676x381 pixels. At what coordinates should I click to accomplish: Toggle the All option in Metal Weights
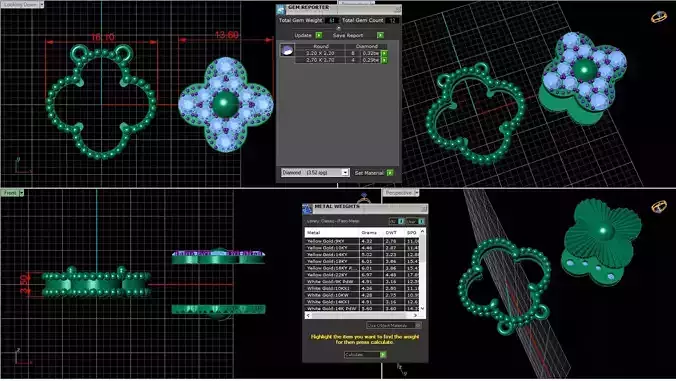[x=401, y=221]
